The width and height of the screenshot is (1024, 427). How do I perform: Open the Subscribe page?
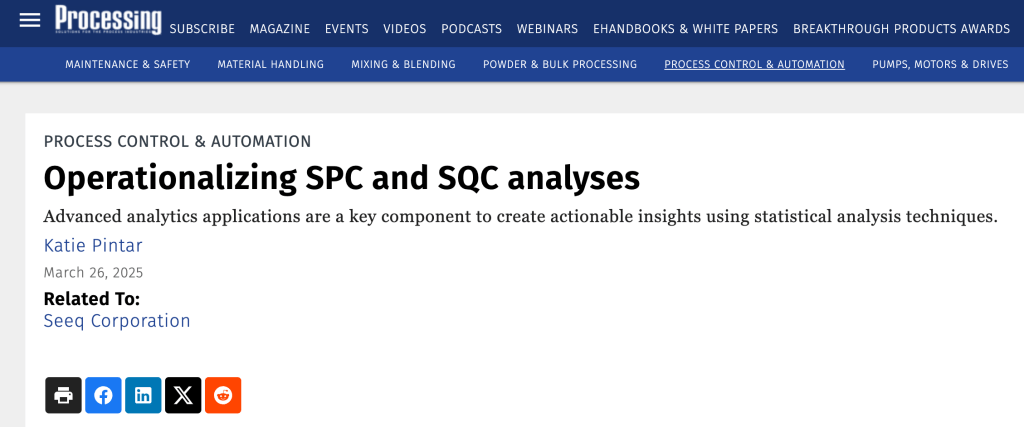pos(202,29)
